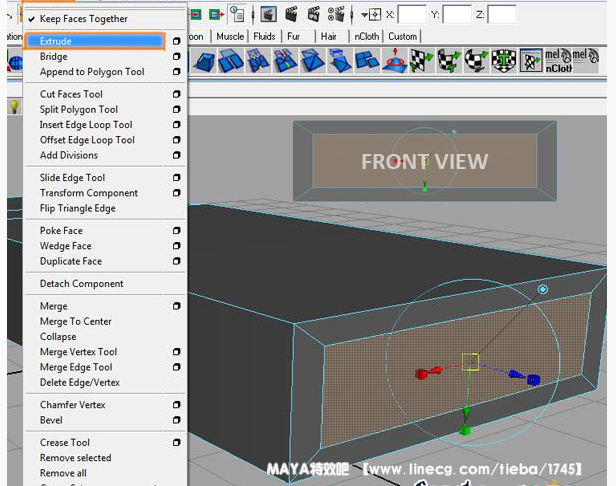Click the lightbulb icon in viewport panel
Viewport: 616px width, 486px height.
(x=15, y=106)
